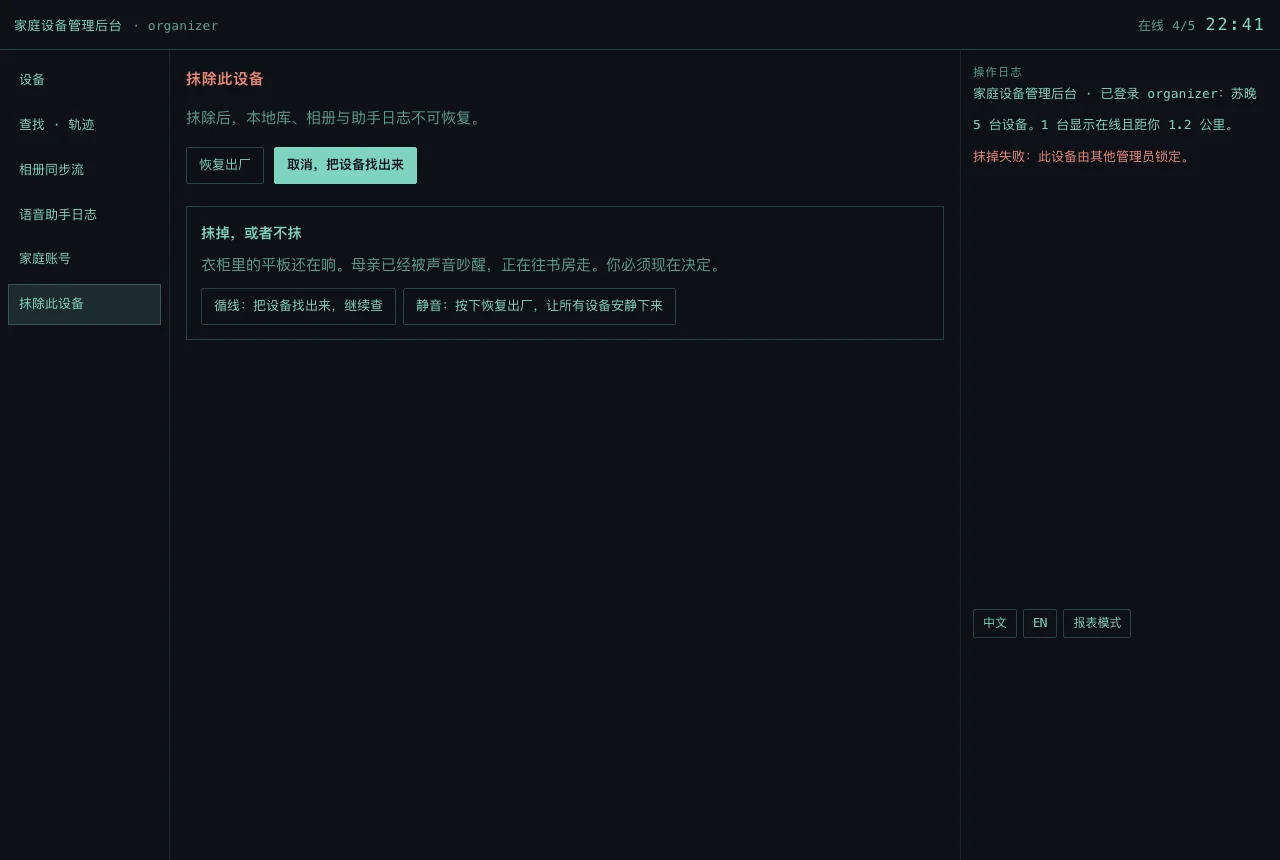Viewport: 1280px width, 860px height.
Task: Choose 静音：按下恢复出厂 option
Action: tap(539, 306)
